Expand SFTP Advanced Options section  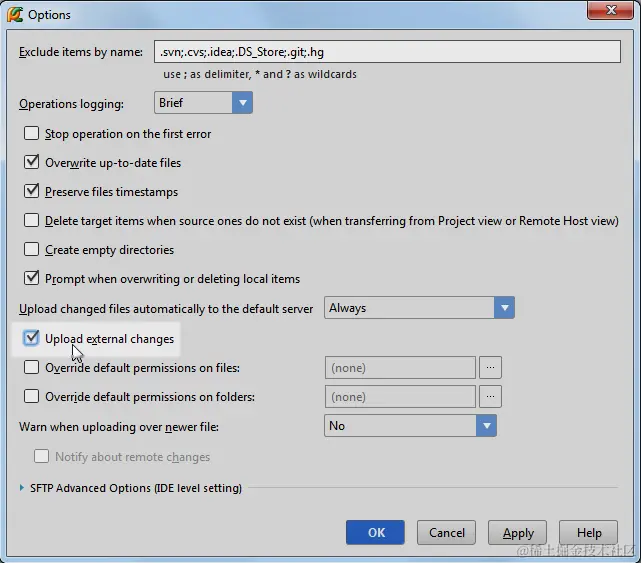click(x=22, y=488)
